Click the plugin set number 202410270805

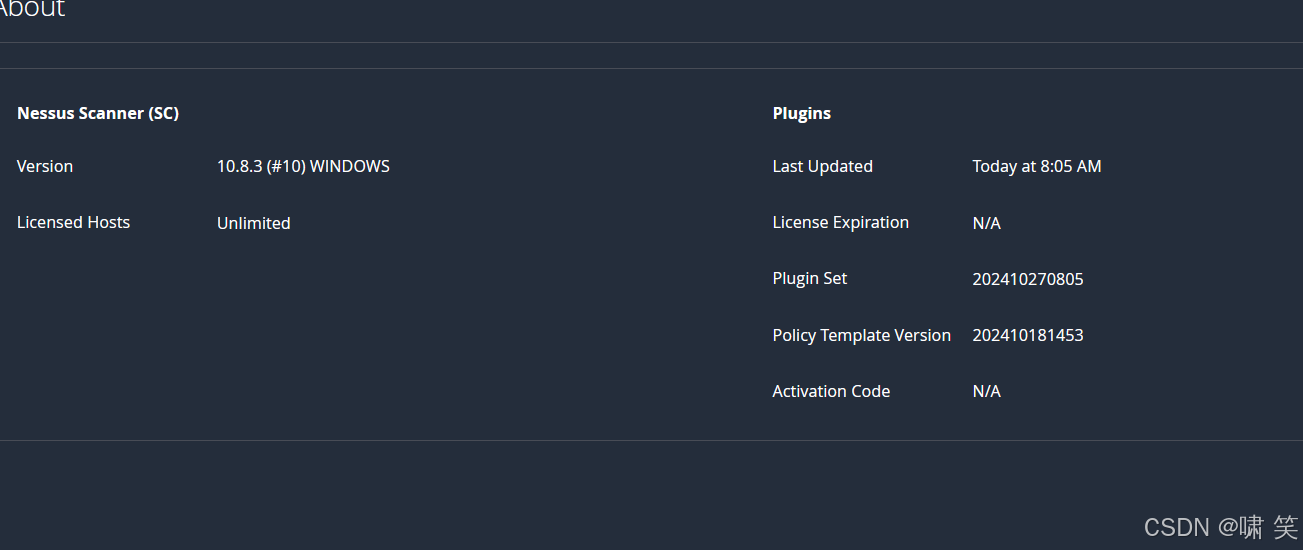1027,280
